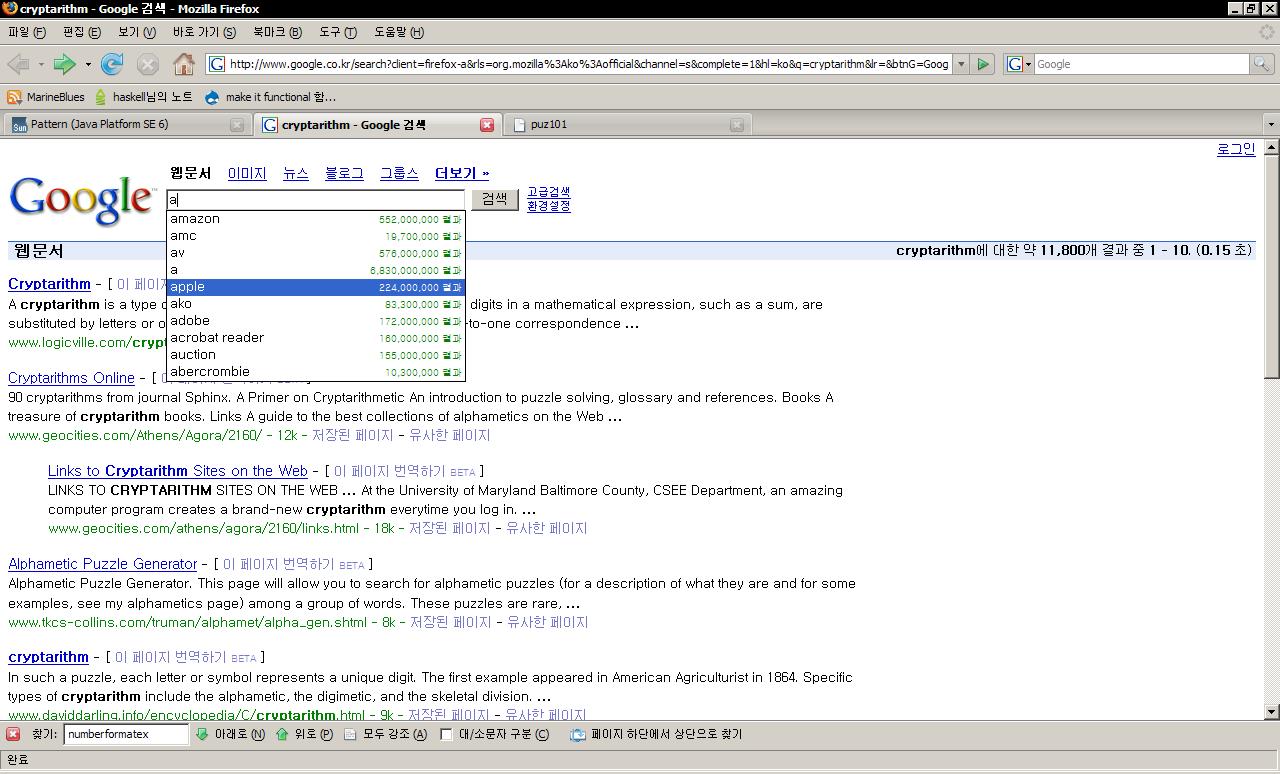Switch to 그룹스 groups search
Screen dimensions: 1280x774
(399, 173)
